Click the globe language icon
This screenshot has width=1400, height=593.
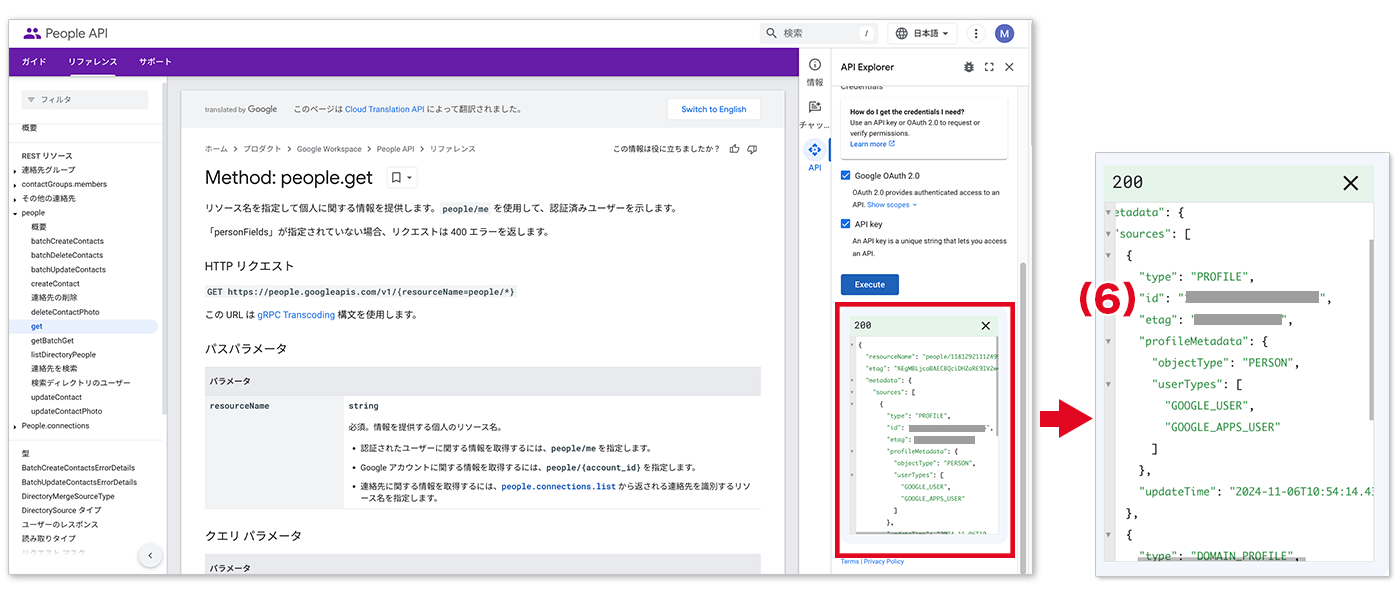point(902,33)
